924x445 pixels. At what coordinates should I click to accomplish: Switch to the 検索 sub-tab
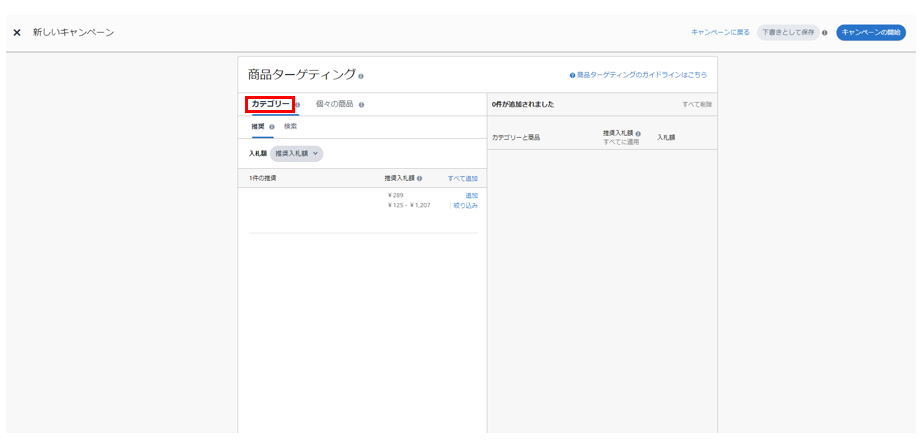(x=291, y=126)
